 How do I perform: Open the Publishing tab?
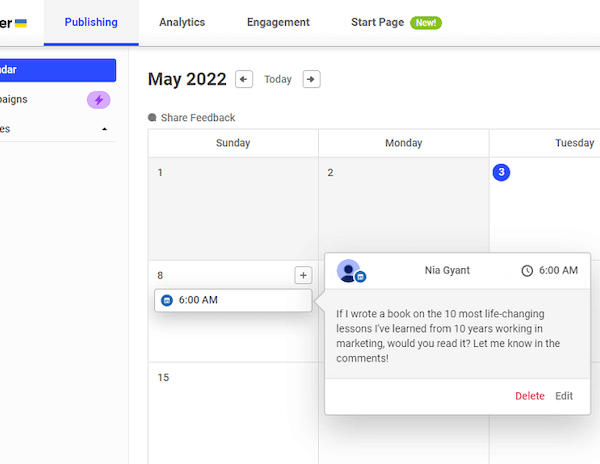91,22
